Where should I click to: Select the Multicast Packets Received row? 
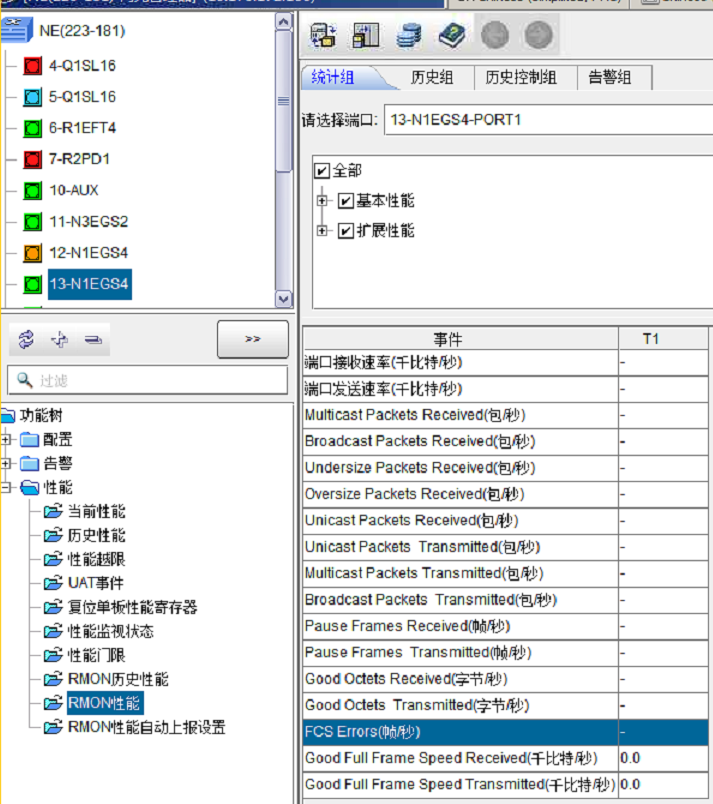[x=505, y=415]
